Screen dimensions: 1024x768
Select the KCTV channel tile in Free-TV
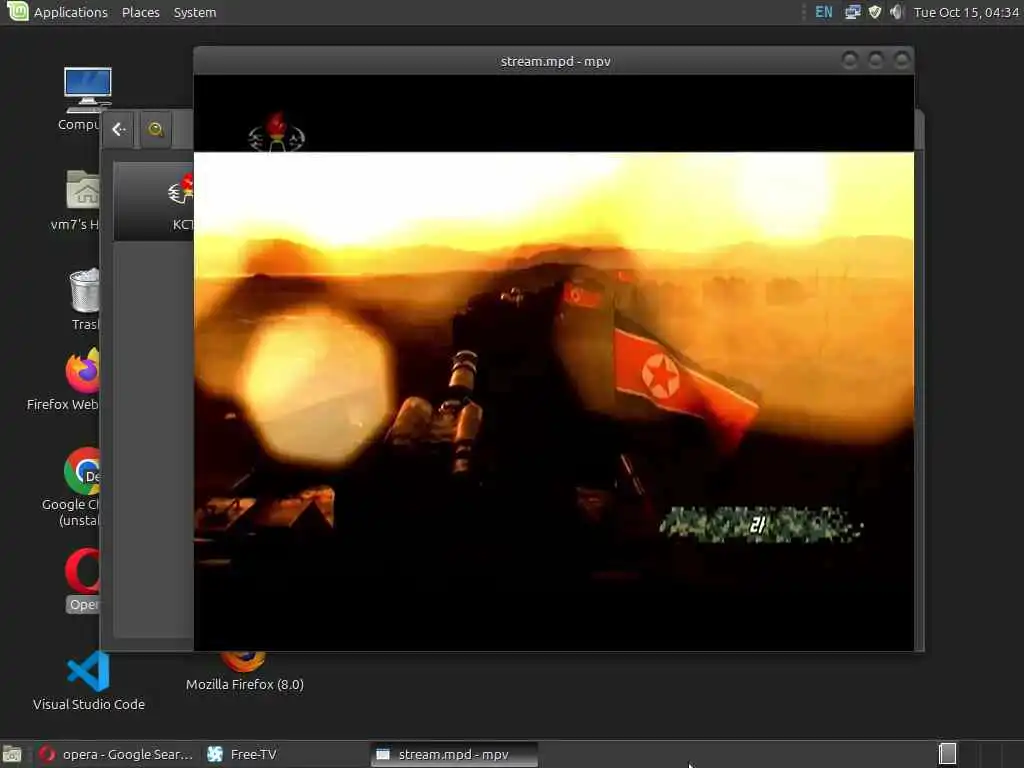pos(155,202)
